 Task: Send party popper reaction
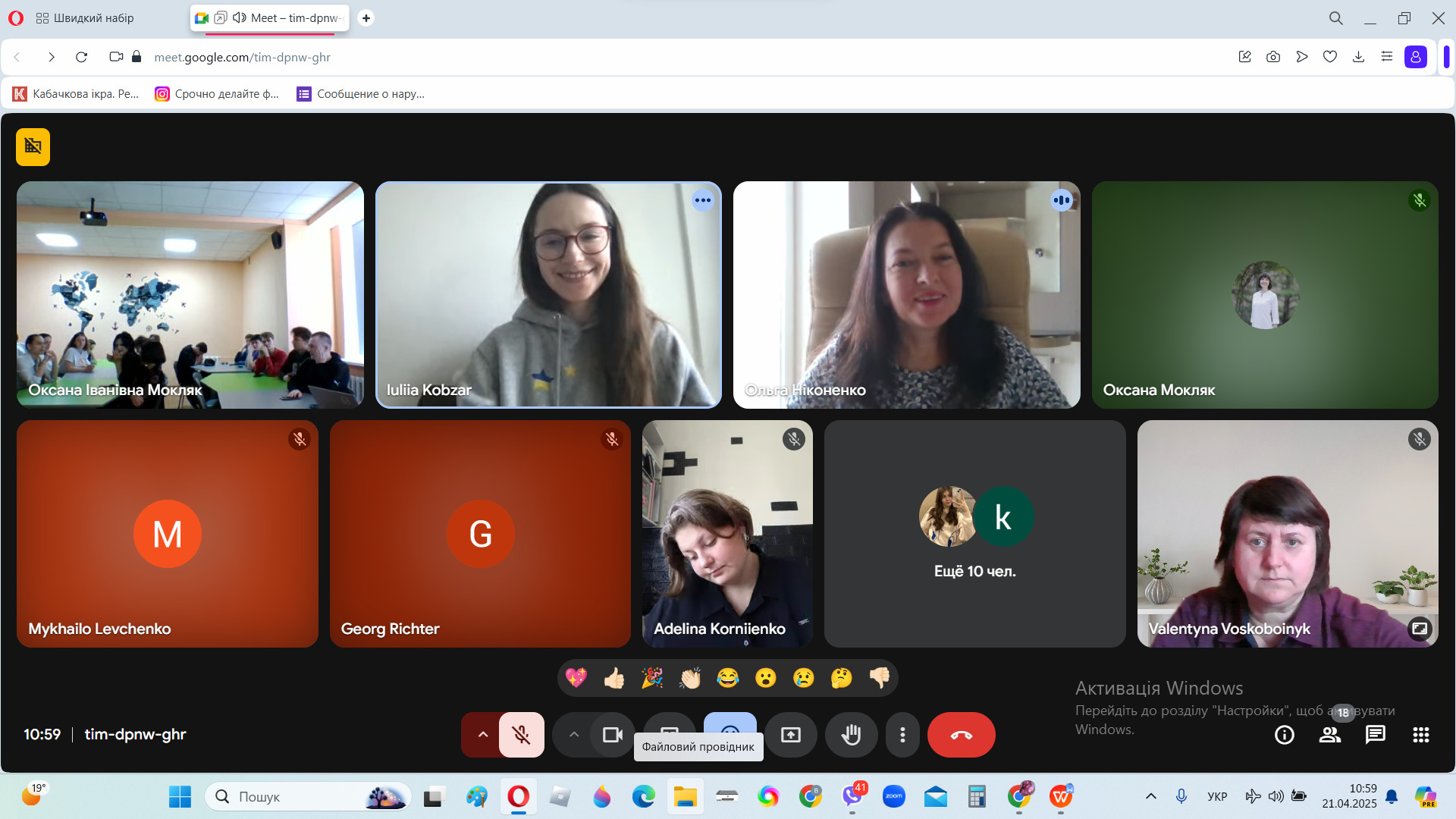652,677
